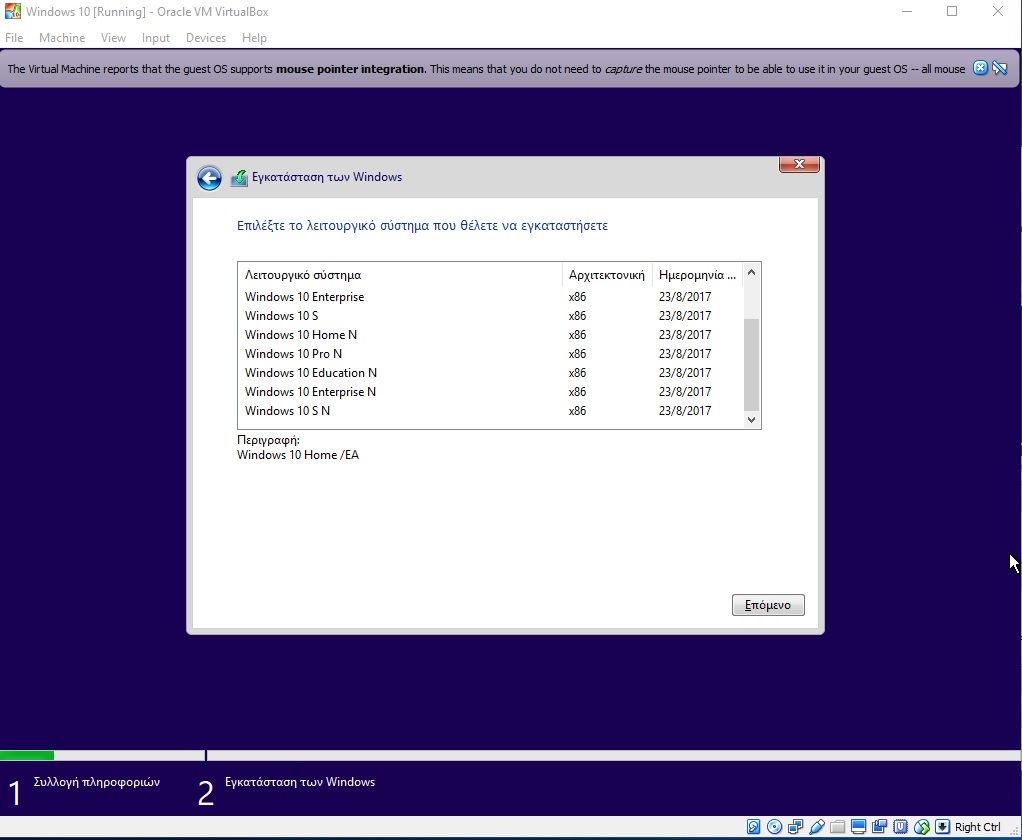The image size is (1022, 840).
Task: Dismiss the mouse pointer integration notification
Action: (980, 68)
